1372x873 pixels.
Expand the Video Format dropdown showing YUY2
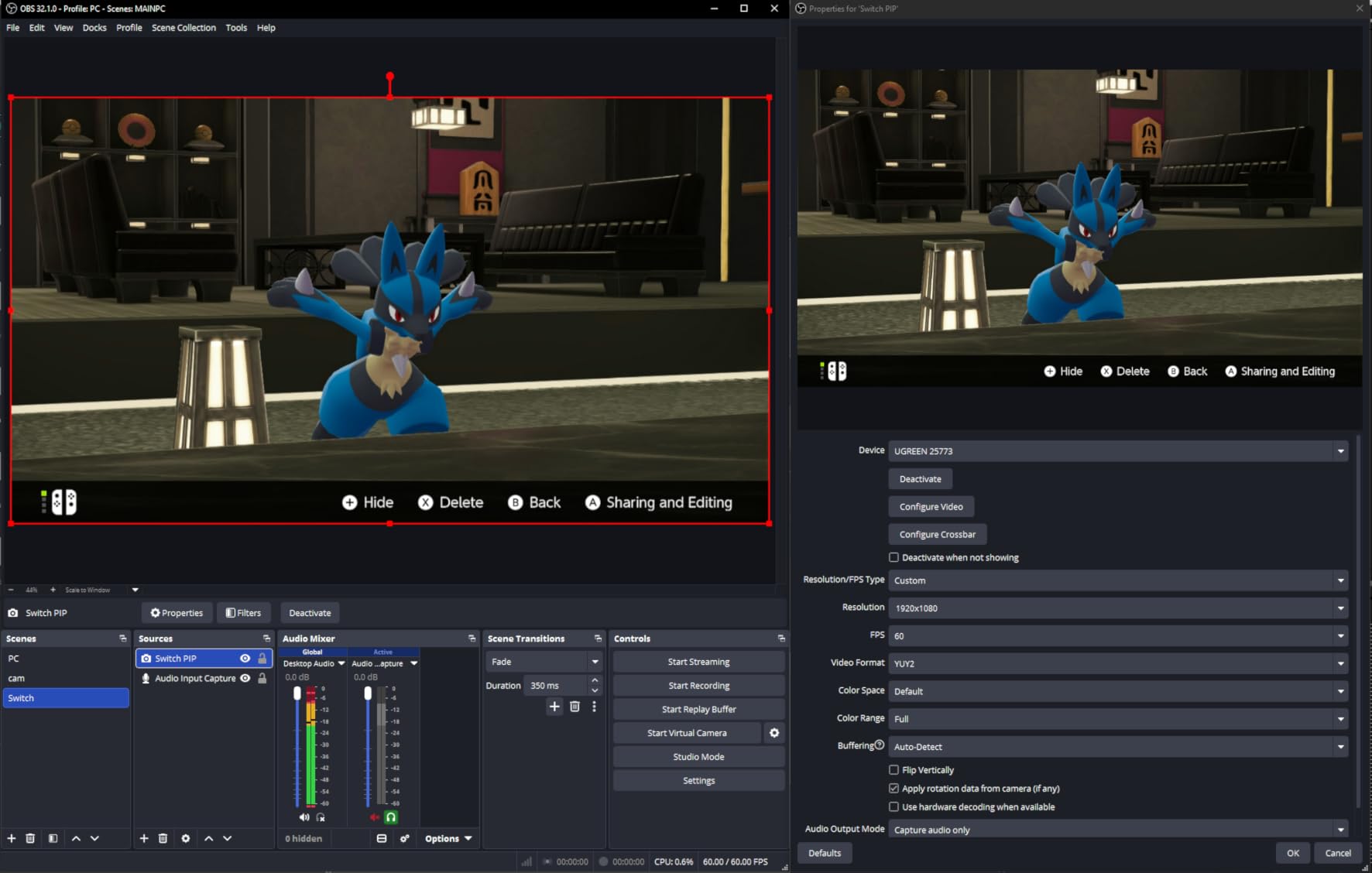[1118, 664]
